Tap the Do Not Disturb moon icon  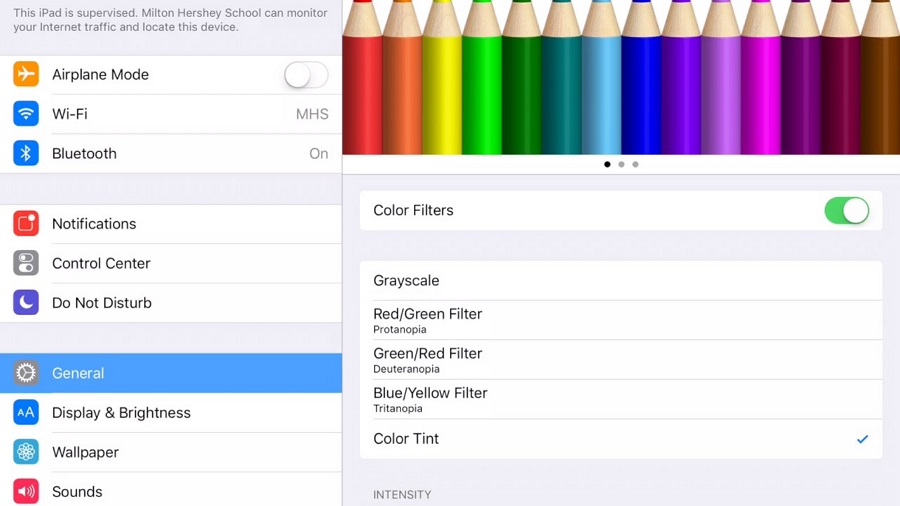click(x=26, y=302)
